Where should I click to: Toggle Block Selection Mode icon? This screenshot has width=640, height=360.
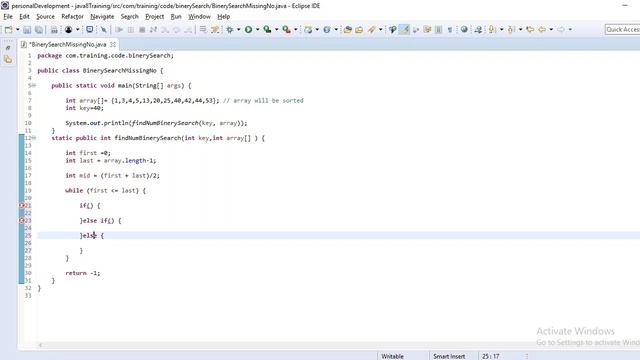pyautogui.click(x=439, y=29)
